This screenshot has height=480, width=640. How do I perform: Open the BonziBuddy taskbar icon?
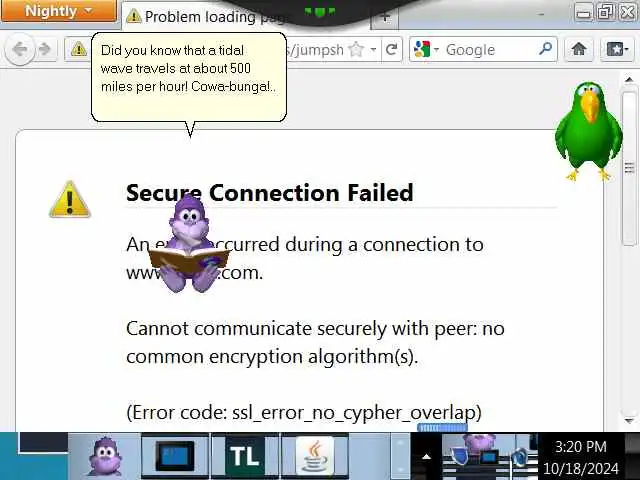pyautogui.click(x=104, y=456)
